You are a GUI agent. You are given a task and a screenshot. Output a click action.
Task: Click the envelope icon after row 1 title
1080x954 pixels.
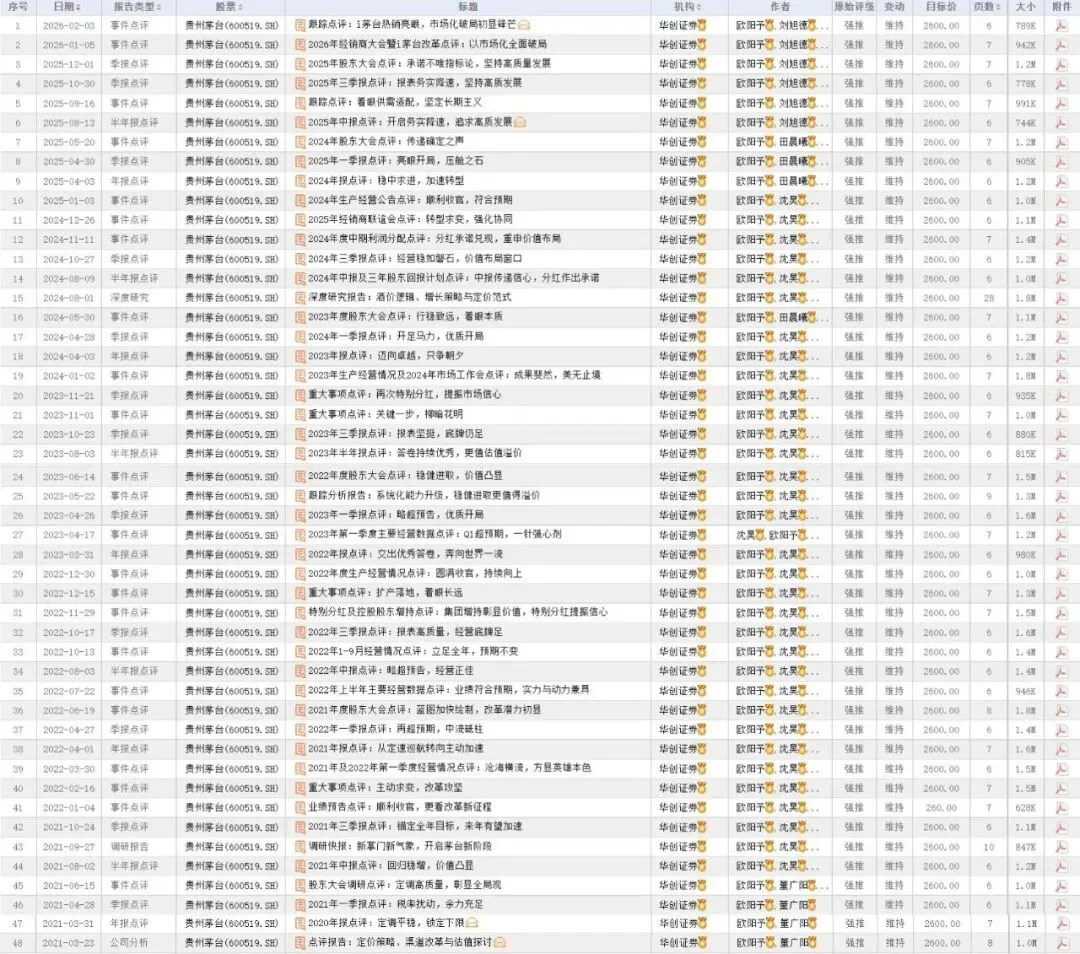(x=524, y=25)
